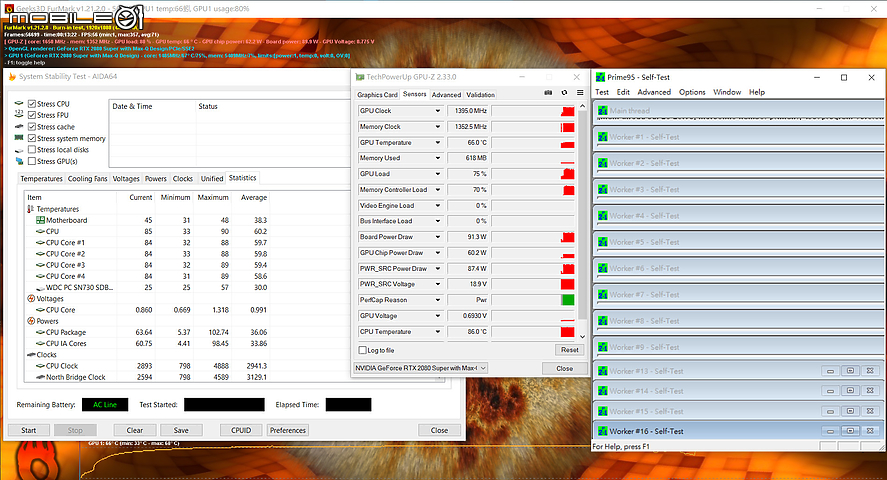Open Prime95 Test menu
The image size is (887, 480).
tap(602, 92)
